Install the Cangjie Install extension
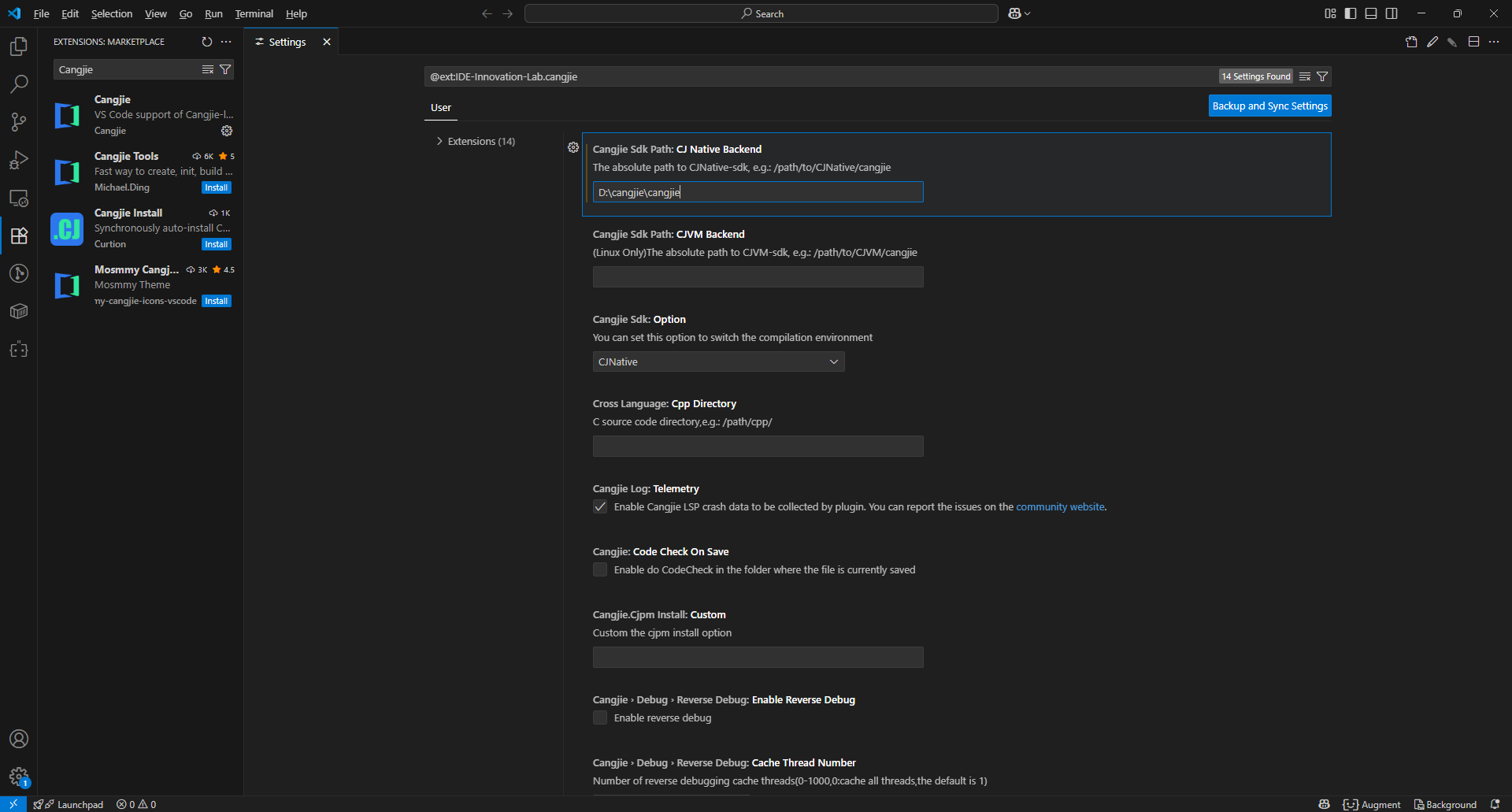The width and height of the screenshot is (1512, 812). pyautogui.click(x=216, y=244)
